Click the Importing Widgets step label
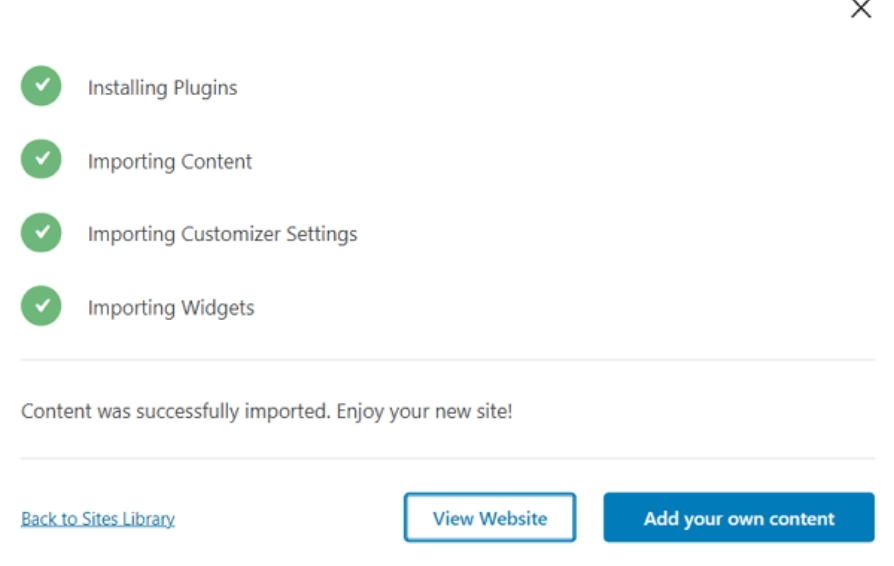Screen dimensions: 894x566 (171, 308)
